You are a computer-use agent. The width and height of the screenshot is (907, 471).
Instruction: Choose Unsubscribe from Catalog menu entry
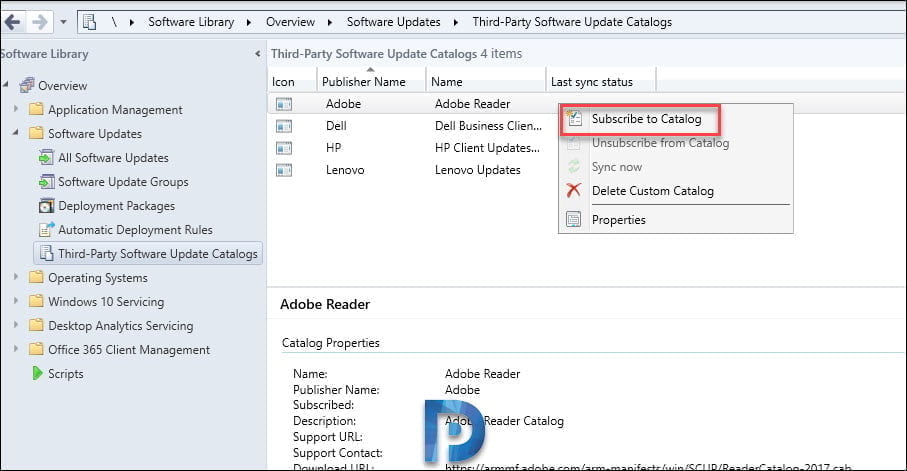point(660,143)
